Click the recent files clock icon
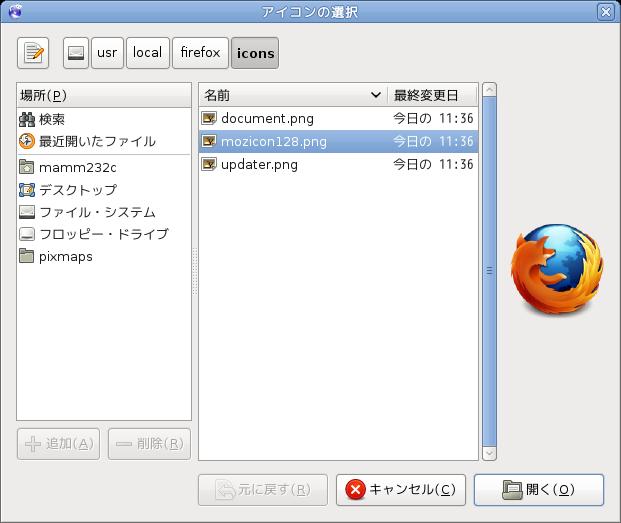This screenshot has width=621, height=523. pyautogui.click(x=27, y=141)
